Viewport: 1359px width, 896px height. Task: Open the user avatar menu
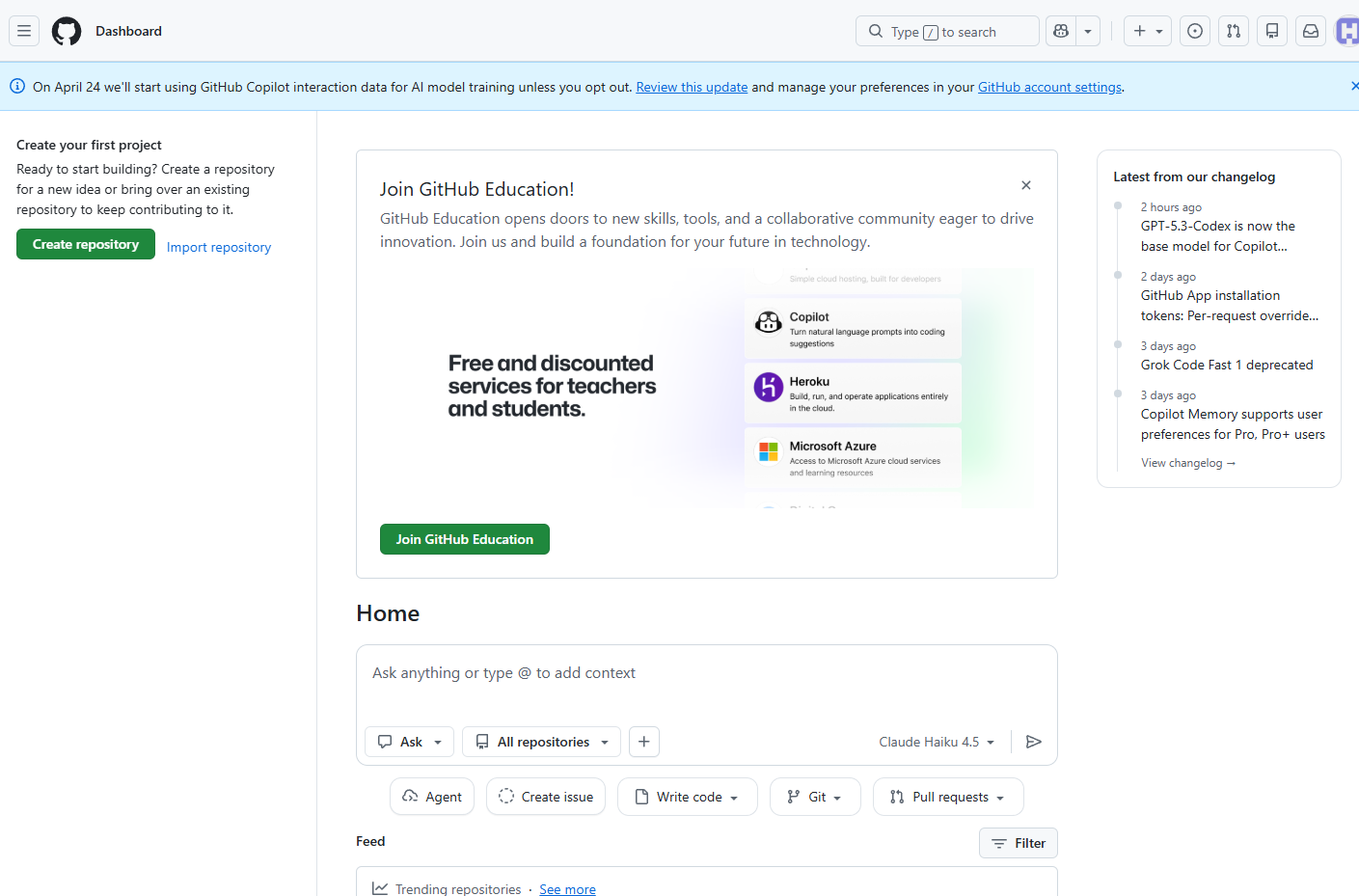pos(1347,31)
